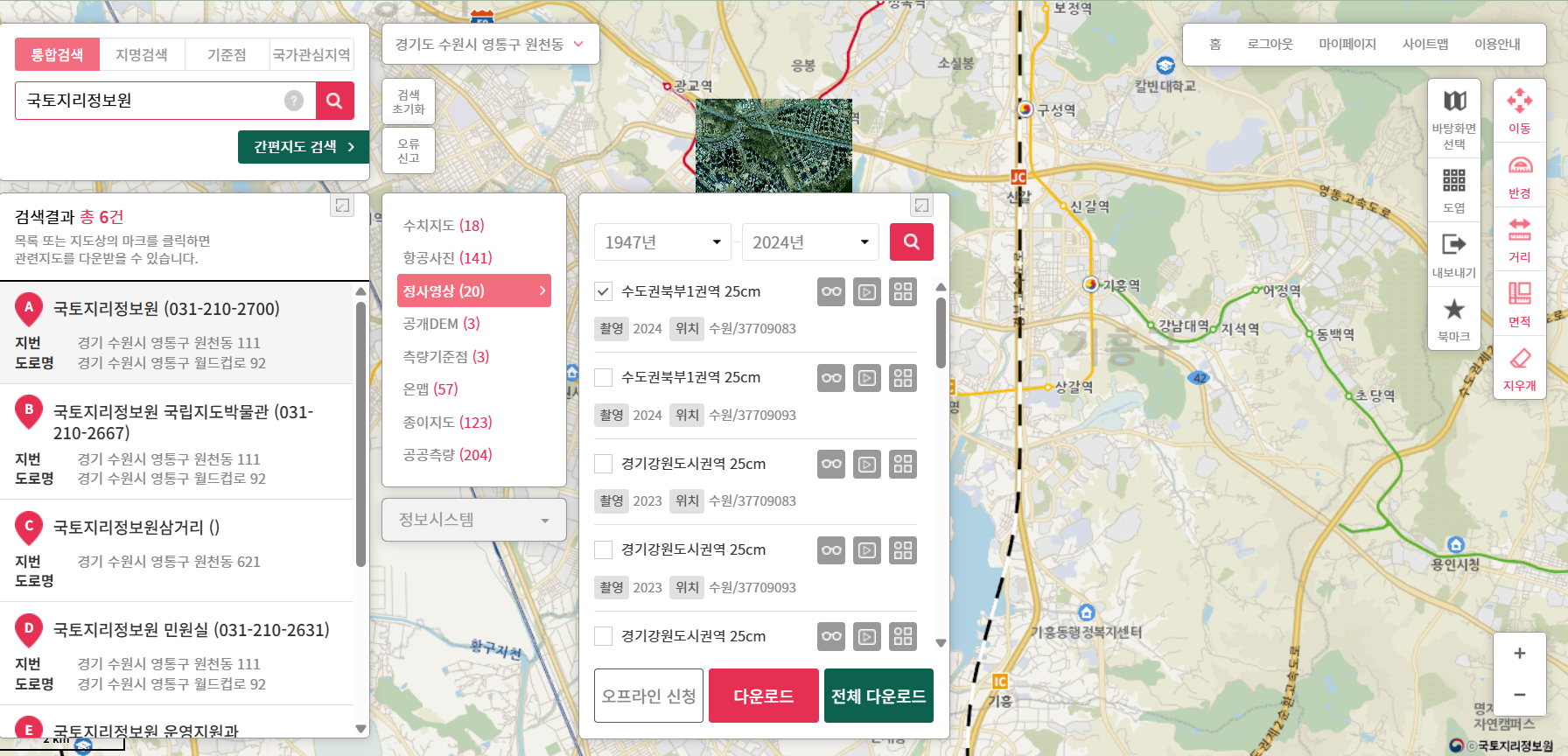Open the 사이트맵 link
The height and width of the screenshot is (756, 1568).
click(1425, 44)
